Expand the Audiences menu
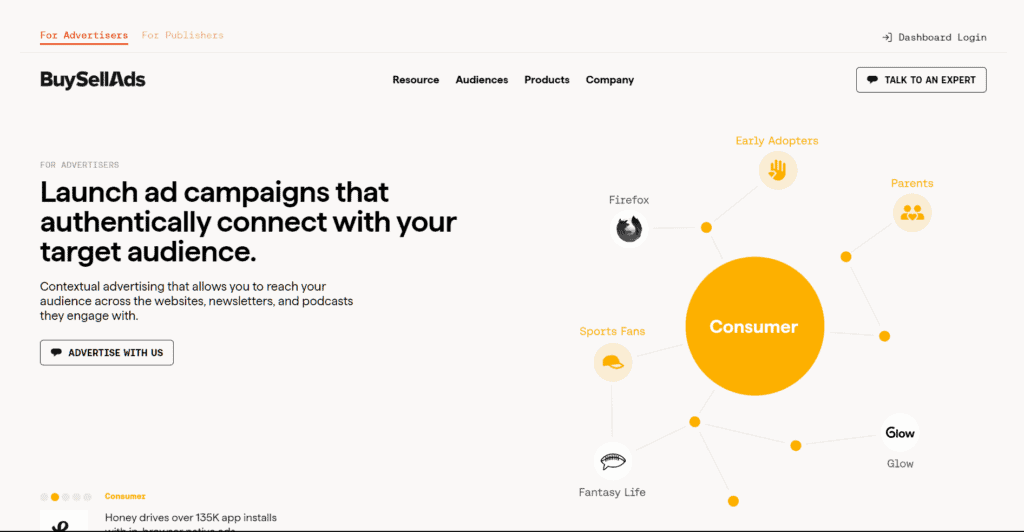This screenshot has height=532, width=1024. coord(481,80)
